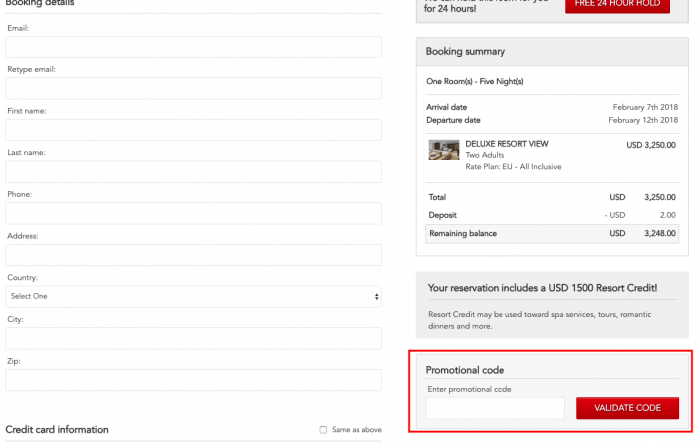Click the USD 1500 Resort Credit notice heading

[x=542, y=288]
